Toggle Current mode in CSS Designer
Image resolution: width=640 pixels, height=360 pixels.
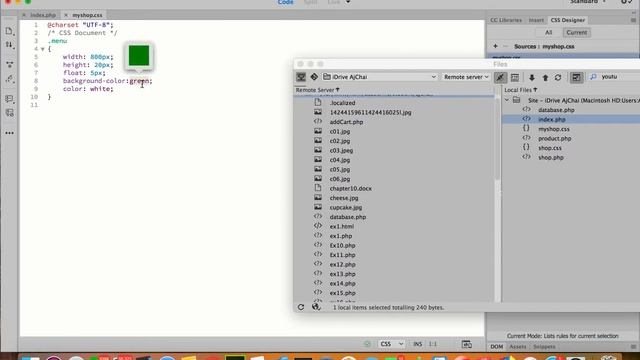(x=576, y=33)
